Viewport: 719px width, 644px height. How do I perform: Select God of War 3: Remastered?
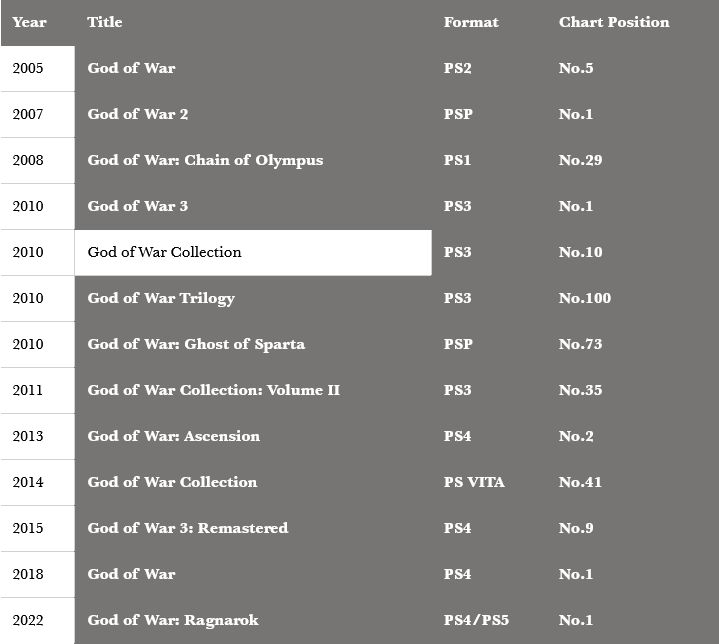[x=188, y=528]
